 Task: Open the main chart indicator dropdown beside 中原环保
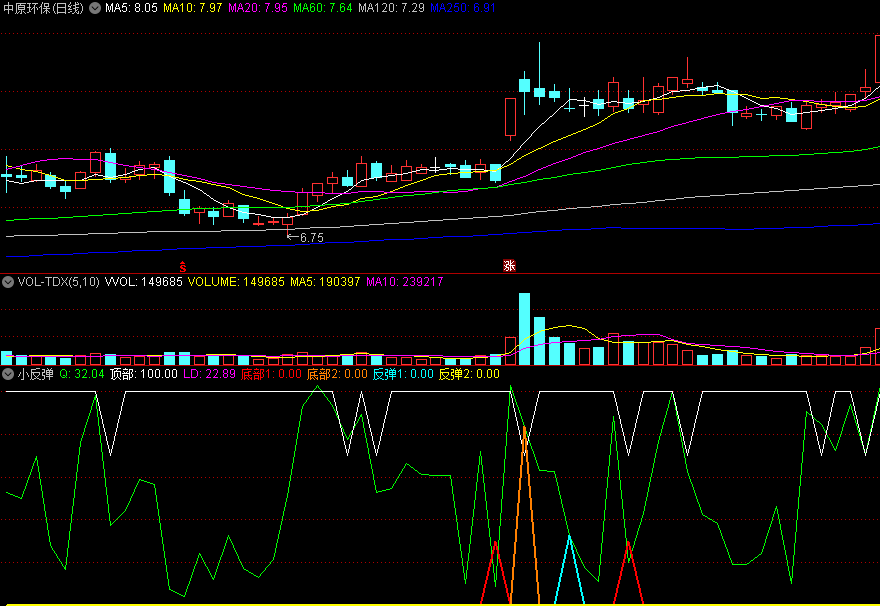pos(95,8)
